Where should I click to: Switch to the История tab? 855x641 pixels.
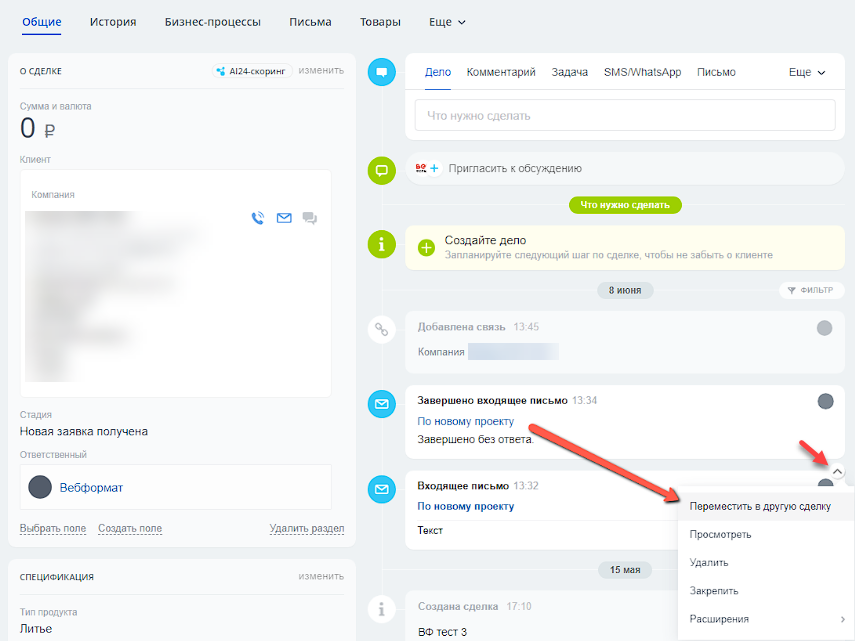coord(113,22)
